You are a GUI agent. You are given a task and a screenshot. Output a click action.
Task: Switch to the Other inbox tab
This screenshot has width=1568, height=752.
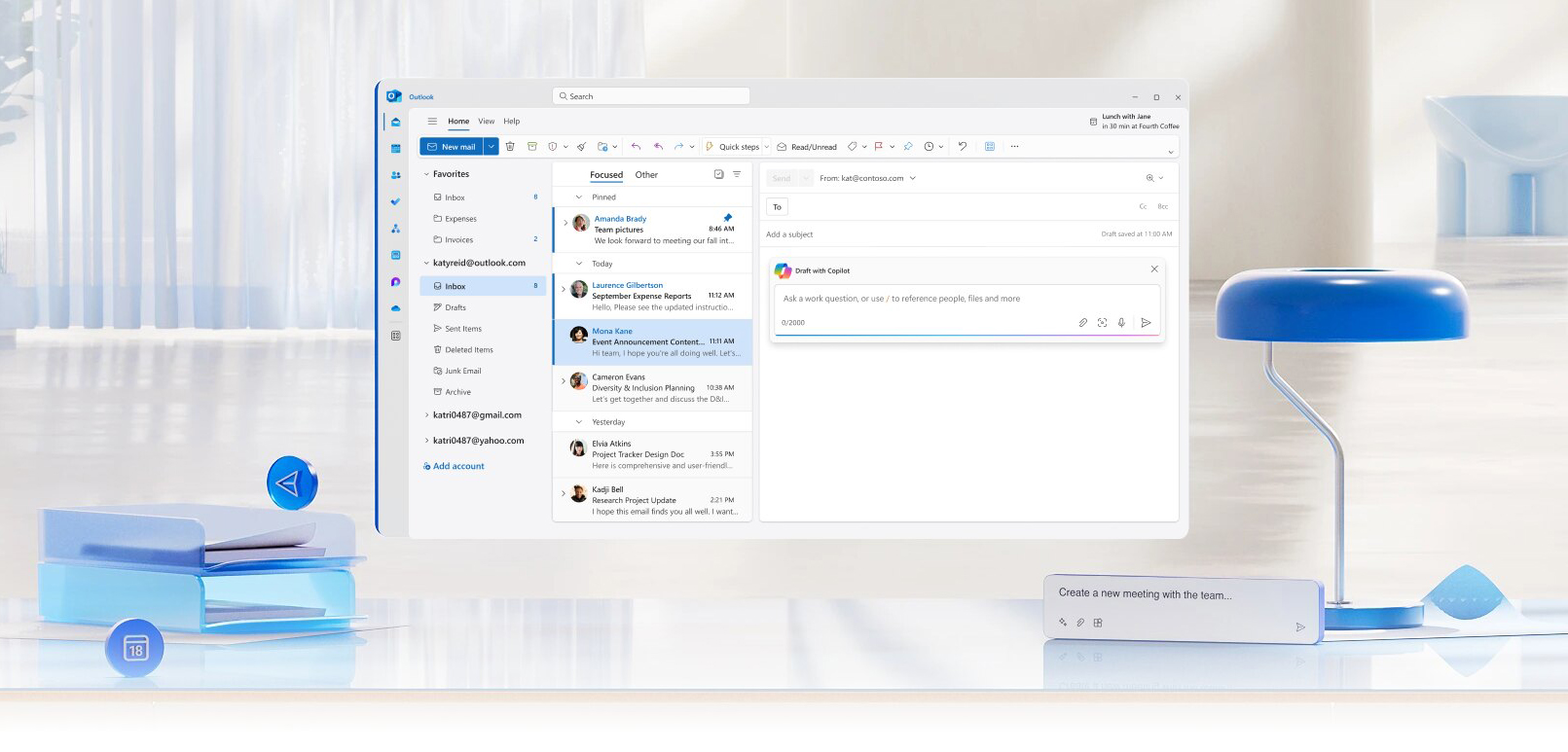pos(646,175)
